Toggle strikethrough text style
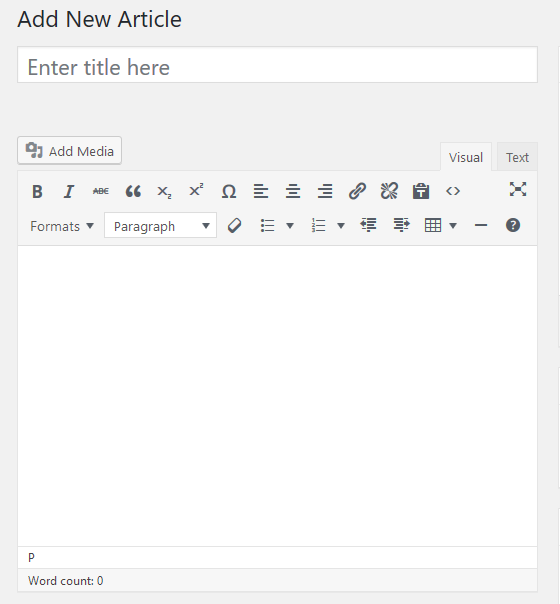 tap(101, 191)
